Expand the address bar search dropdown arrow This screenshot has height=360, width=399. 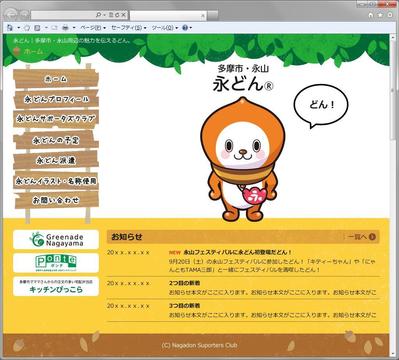[104, 15]
